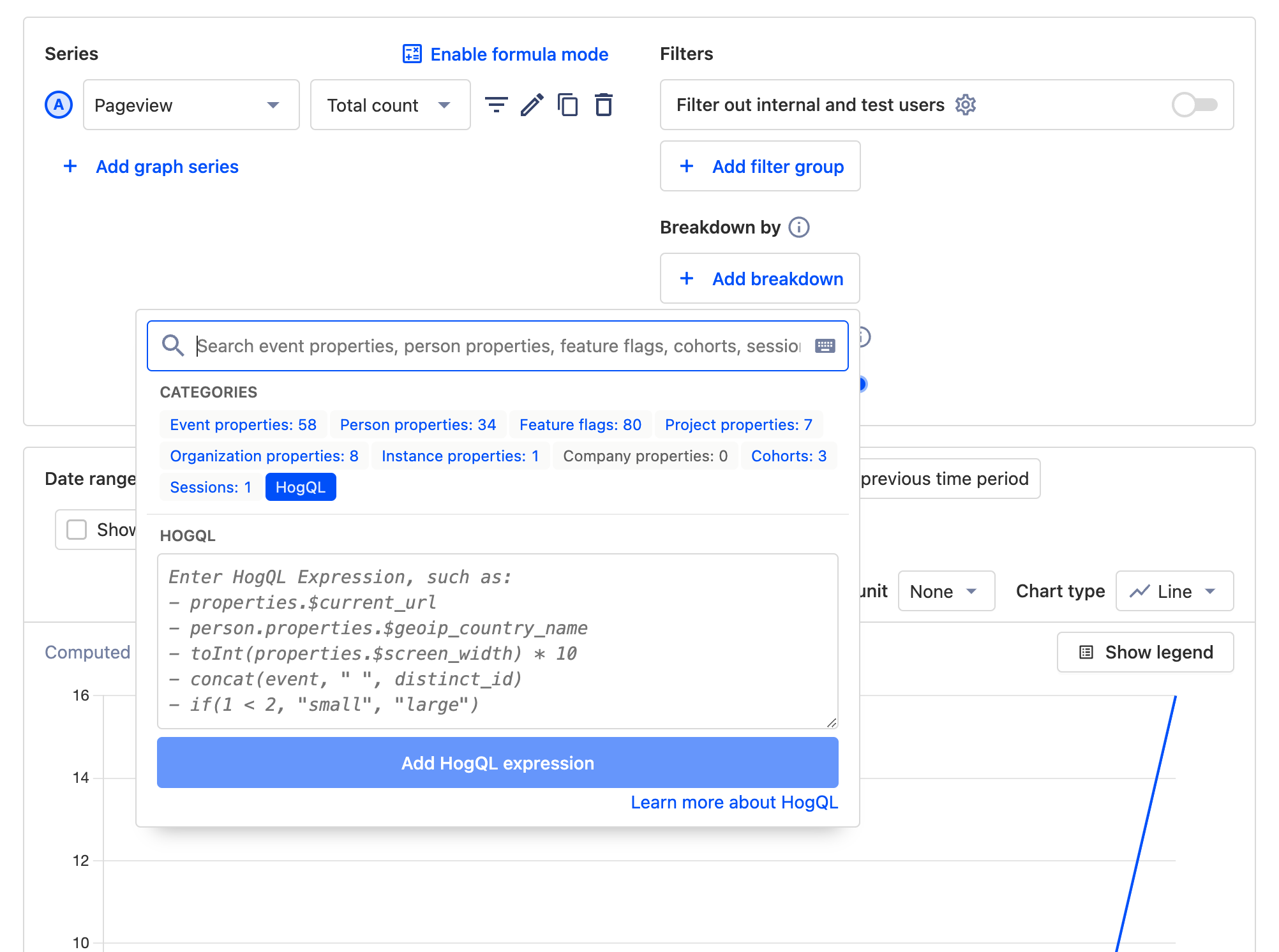Open the Pageview event dropdown
The width and height of the screenshot is (1279, 952).
click(x=190, y=105)
